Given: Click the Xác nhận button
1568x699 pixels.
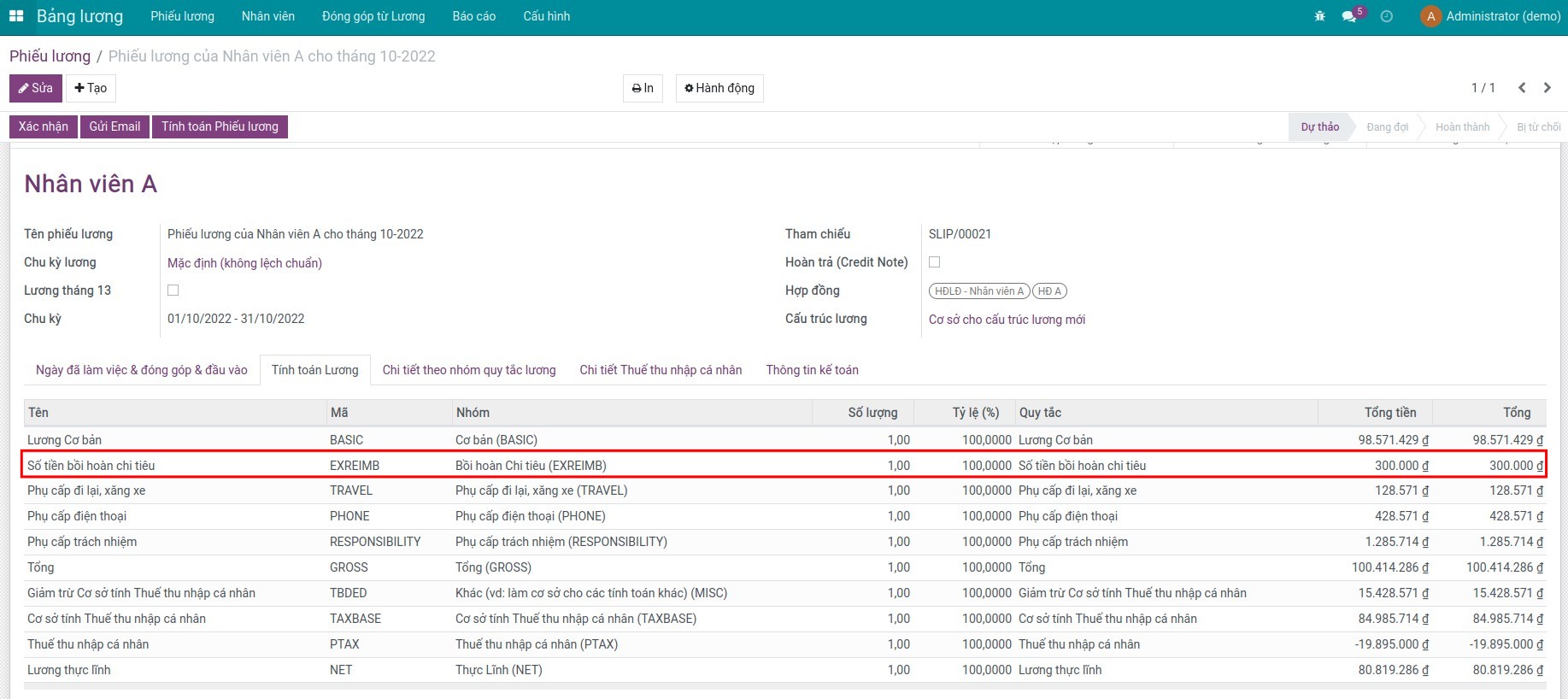Looking at the screenshot, I should [x=44, y=126].
